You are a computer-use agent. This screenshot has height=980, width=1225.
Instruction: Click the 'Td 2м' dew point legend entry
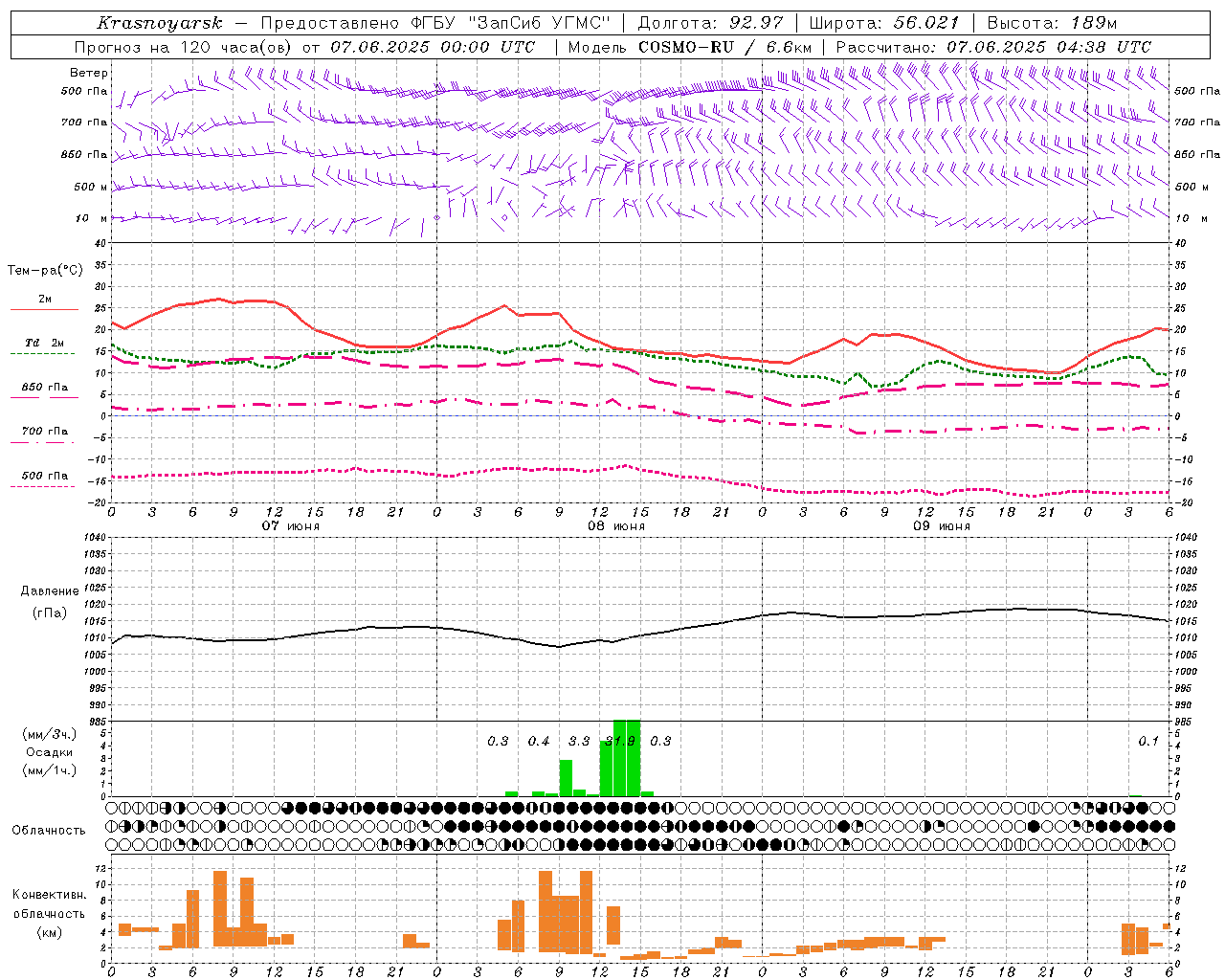tap(45, 343)
